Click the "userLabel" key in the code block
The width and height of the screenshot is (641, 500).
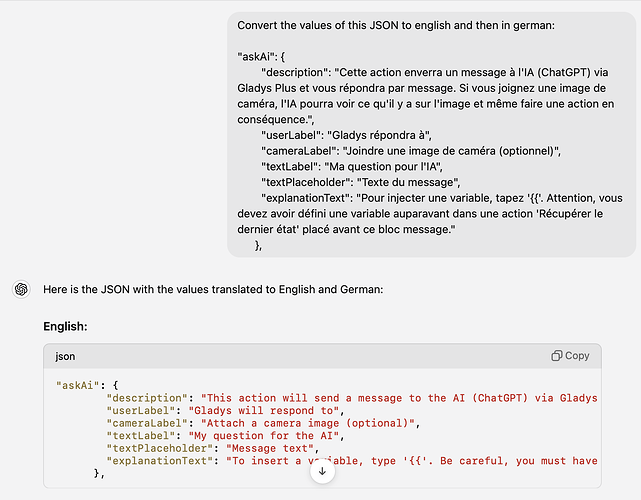[141, 411]
